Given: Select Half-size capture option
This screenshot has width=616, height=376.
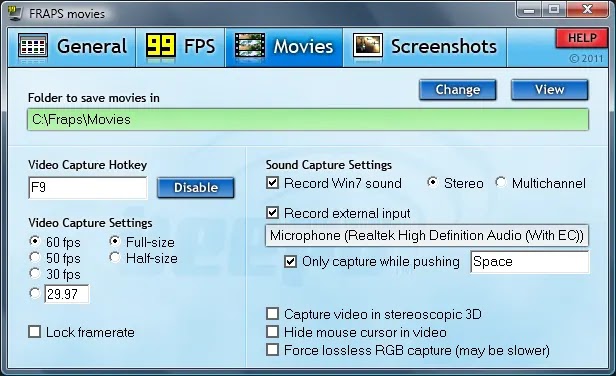Looking at the screenshot, I should pos(115,257).
